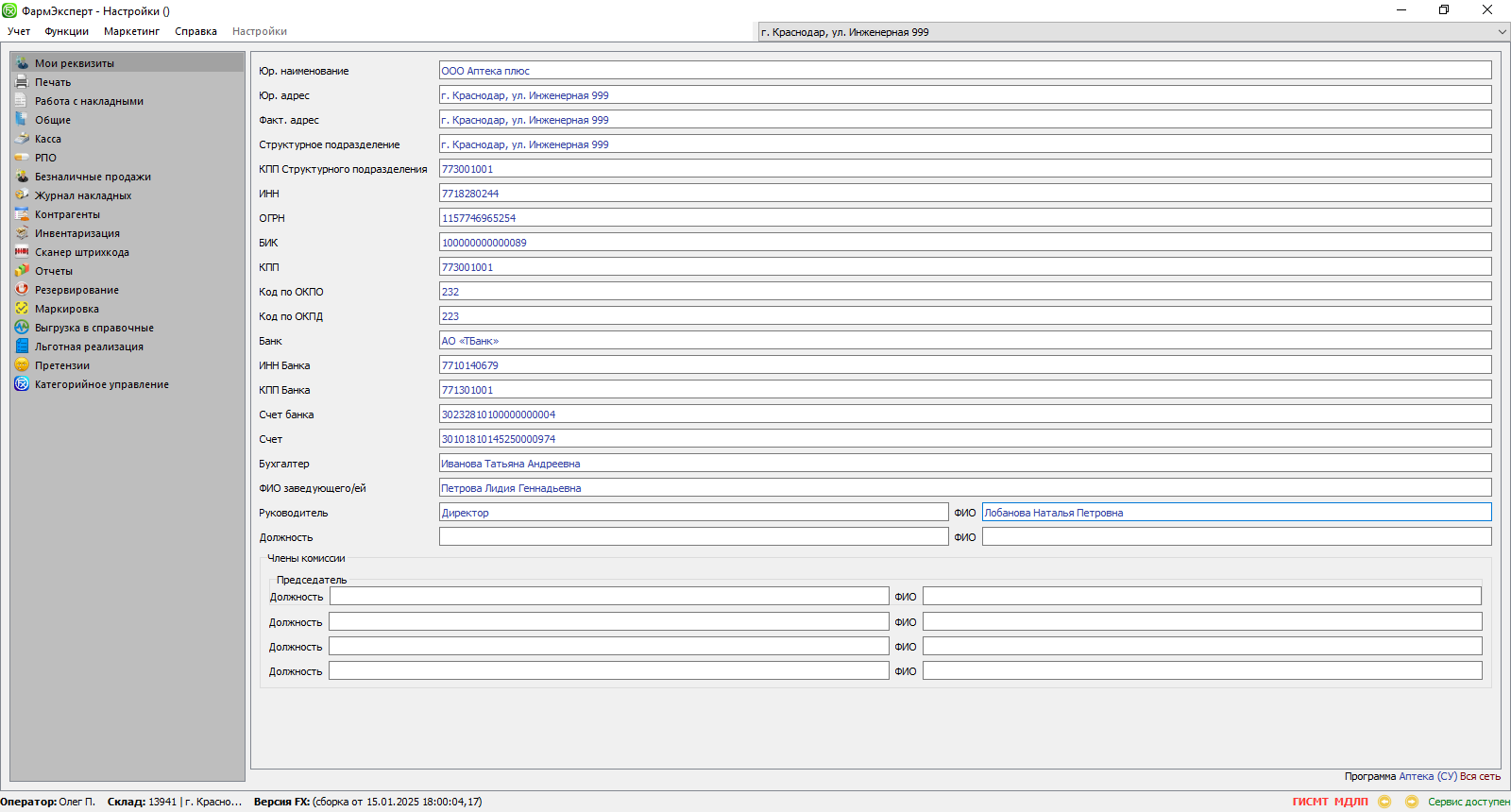Select the Касса cash register icon
The height and width of the screenshot is (812, 1511).
22,139
